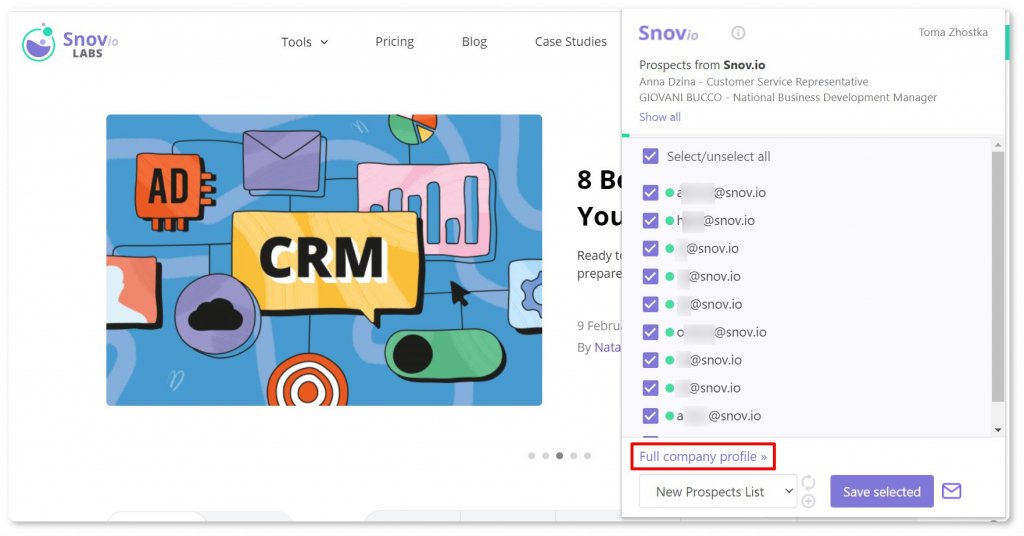This screenshot has height=536, width=1024.
Task: Click the envelope email icon
Action: click(x=952, y=491)
